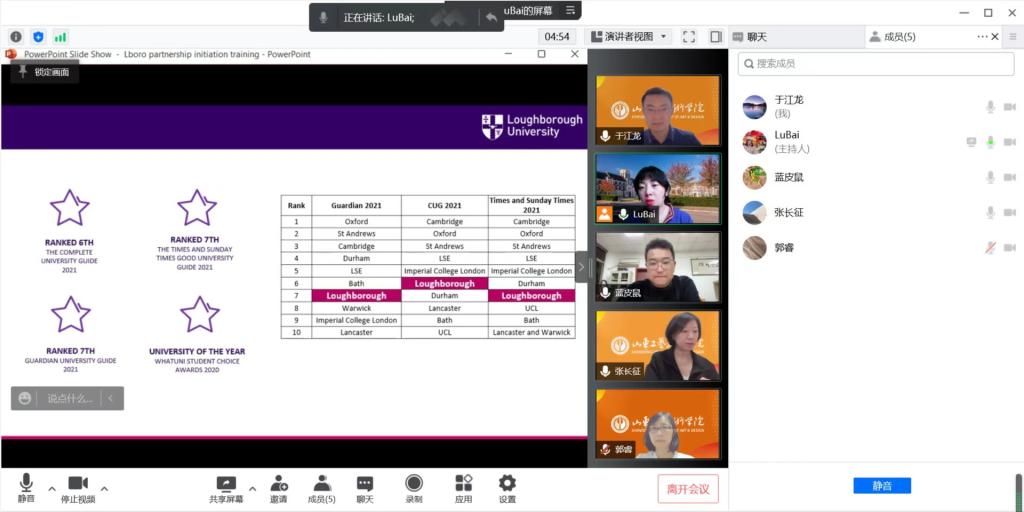Open 成员(5) in bottom toolbar
Viewport: 1024px width, 512px height.
[x=321, y=489]
